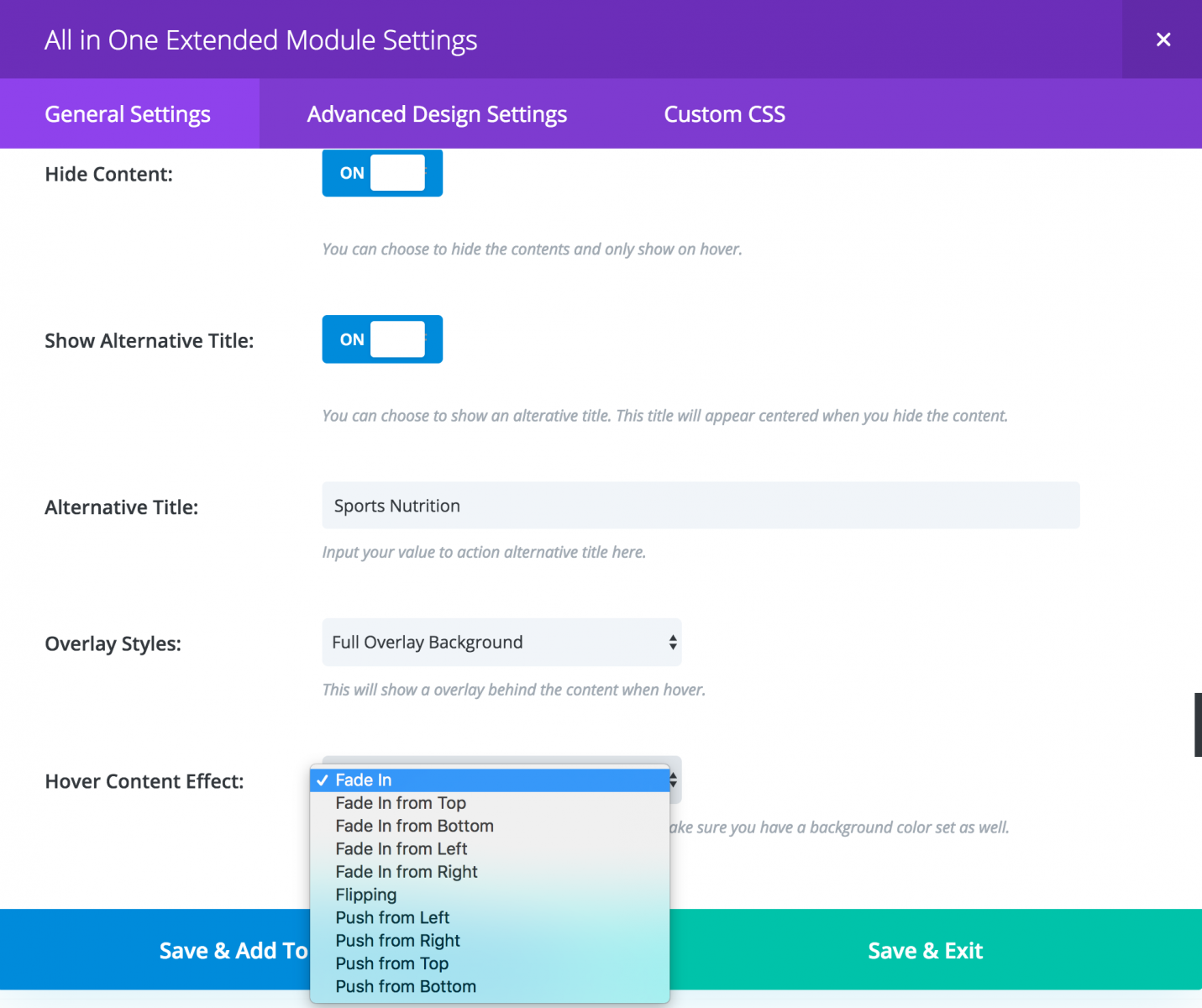Screen dimensions: 1202x1008
Task: Select Fade In option
Action: [x=490, y=780]
